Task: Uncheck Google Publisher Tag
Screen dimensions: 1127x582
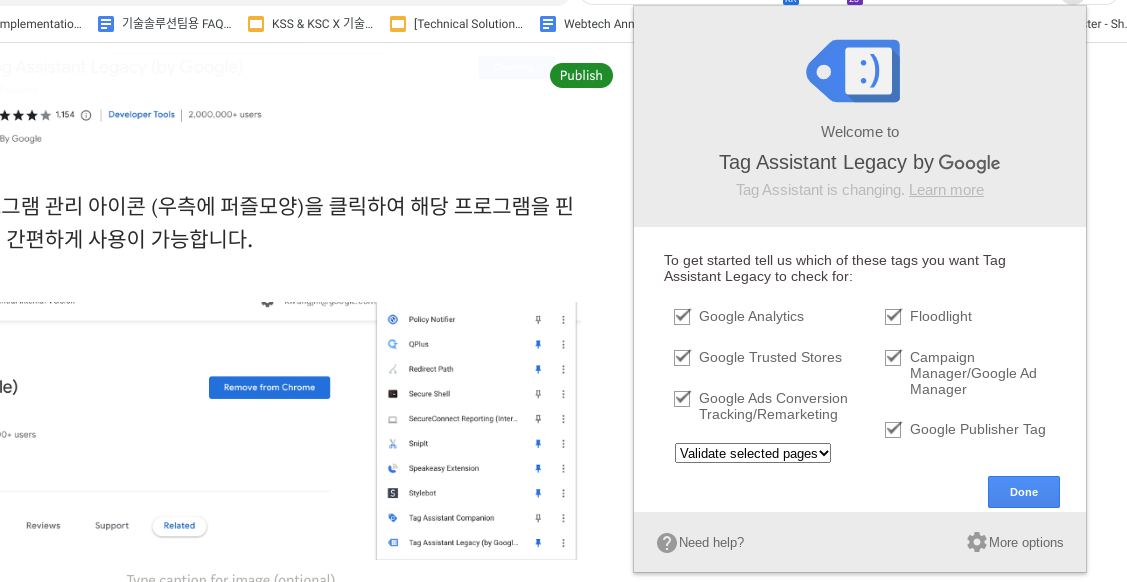Action: [893, 429]
